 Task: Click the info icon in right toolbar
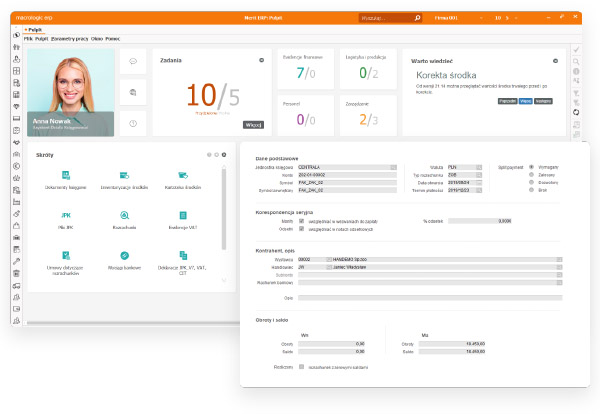[x=576, y=71]
